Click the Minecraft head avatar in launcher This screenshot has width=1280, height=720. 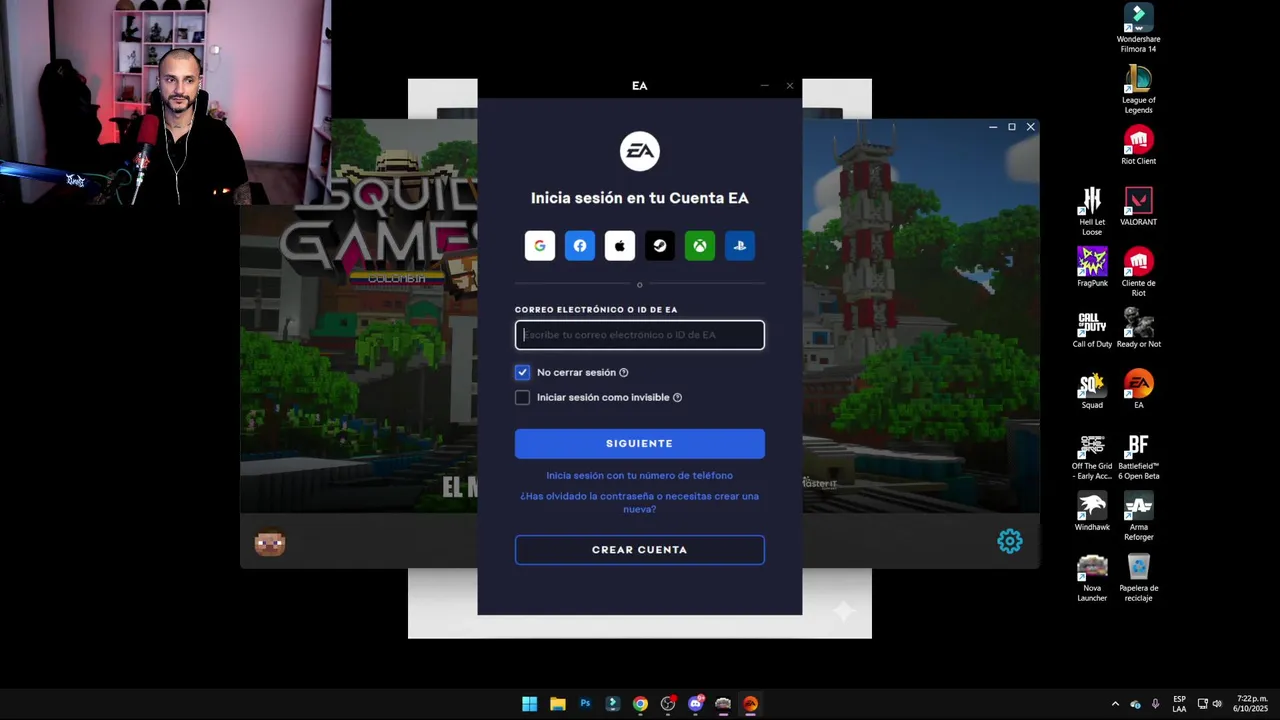(270, 543)
